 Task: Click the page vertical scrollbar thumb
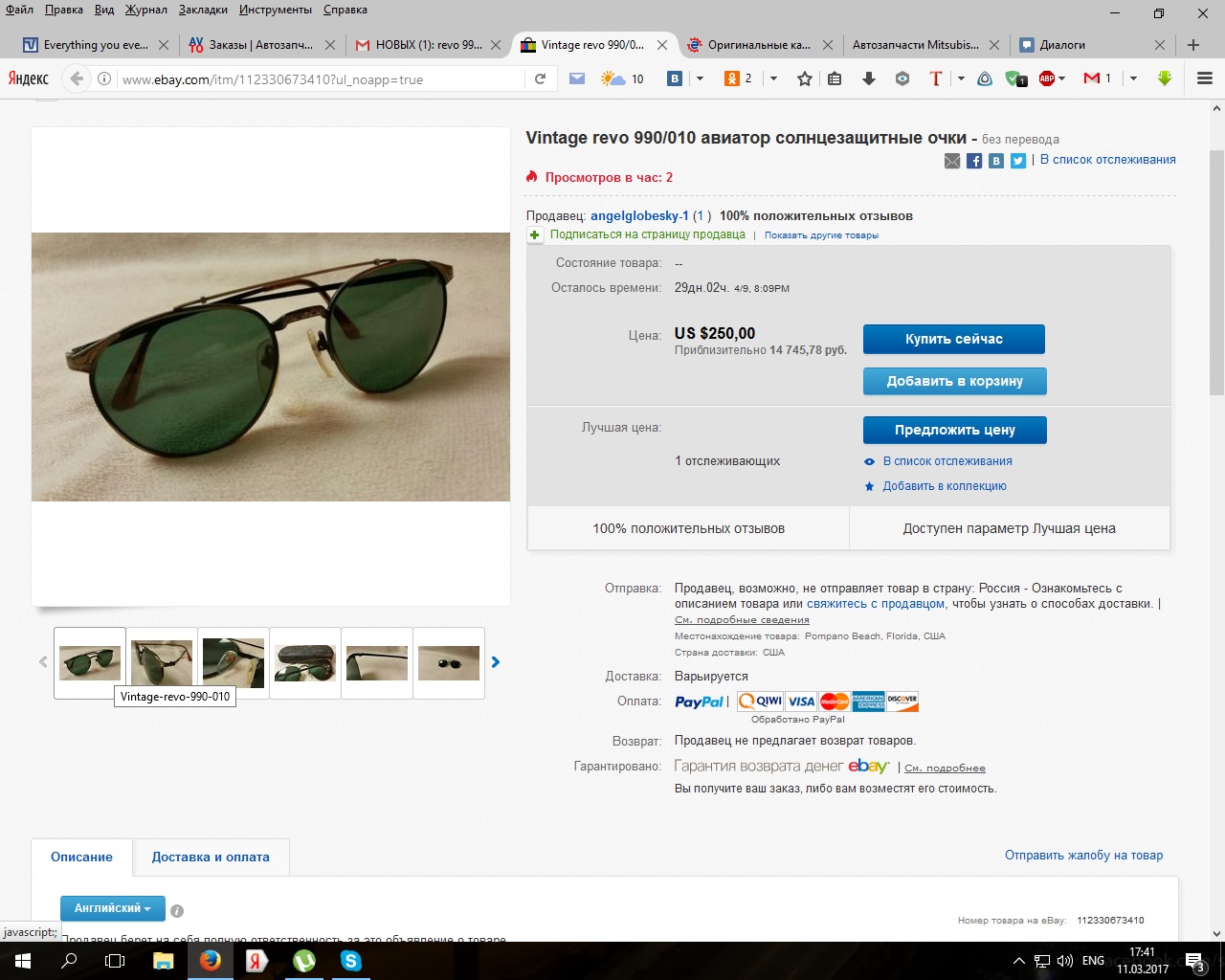click(x=1216, y=272)
